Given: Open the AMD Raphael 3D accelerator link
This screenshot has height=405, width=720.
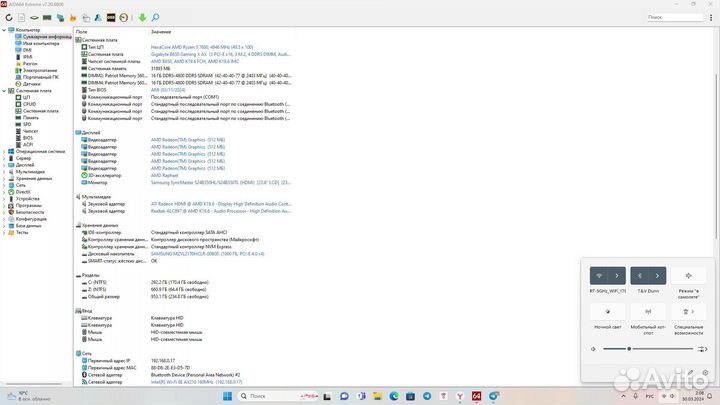Looking at the screenshot, I should [x=164, y=175].
